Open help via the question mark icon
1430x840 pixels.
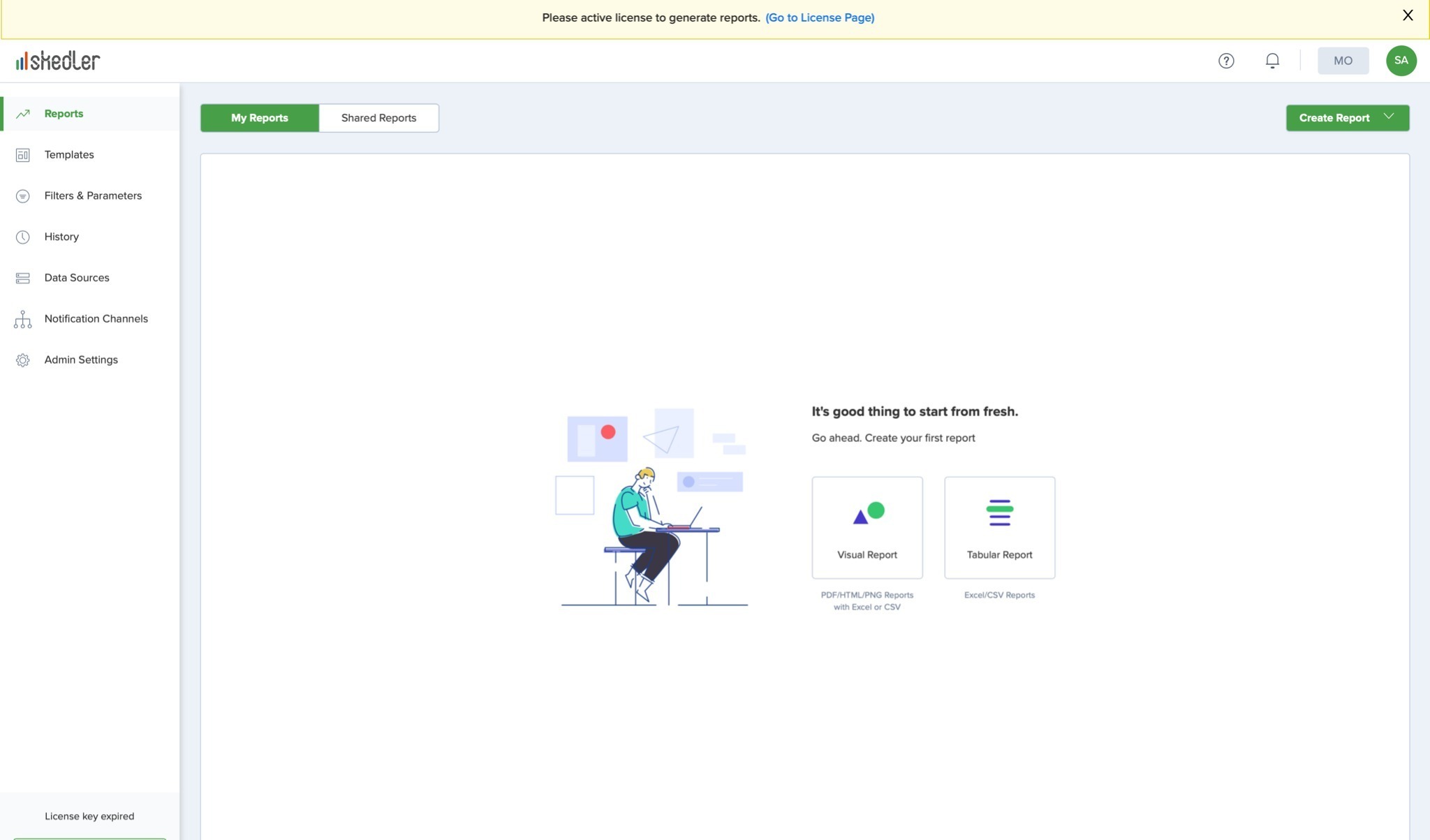pos(1226,61)
